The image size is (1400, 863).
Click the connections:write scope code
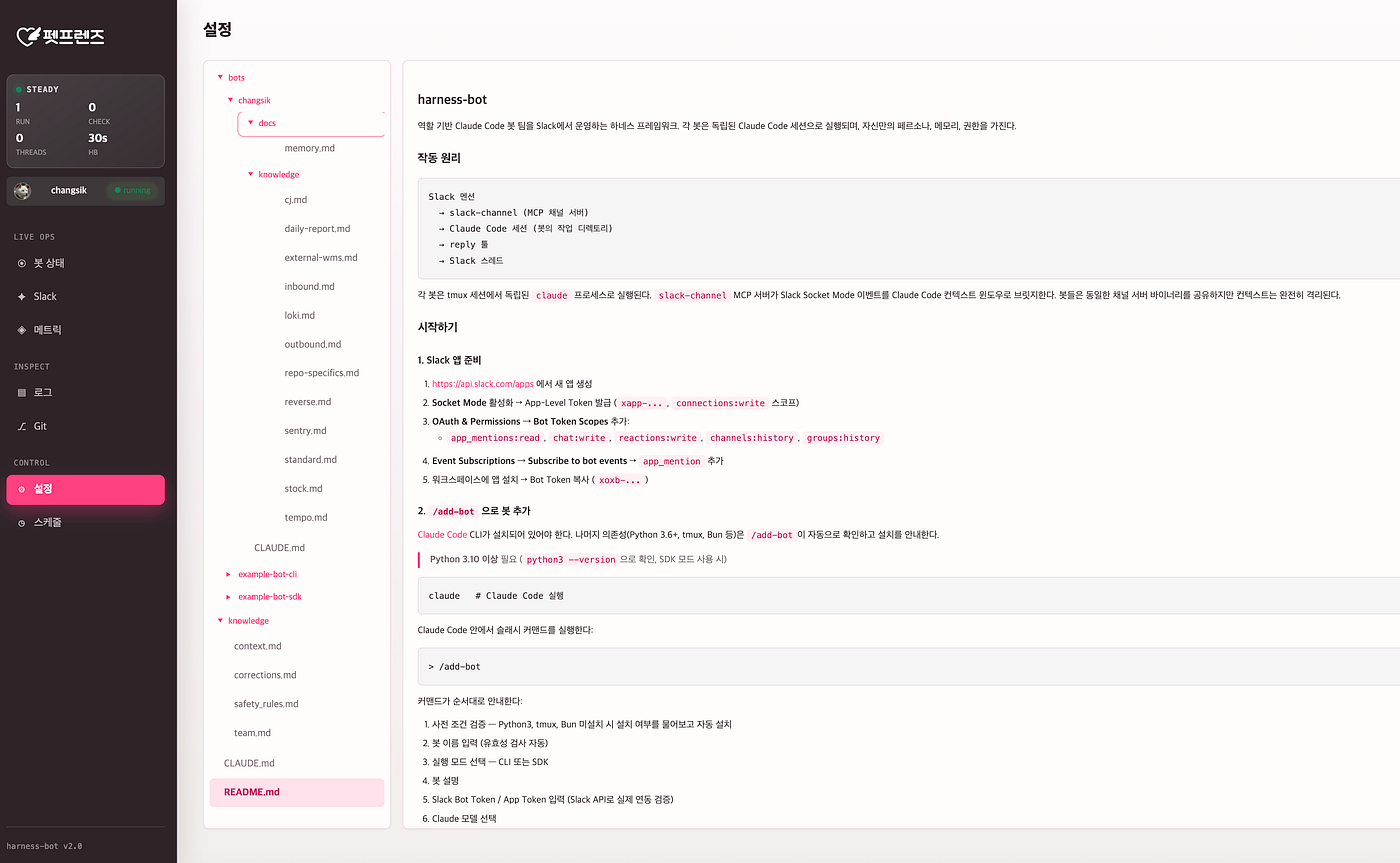click(x=720, y=403)
